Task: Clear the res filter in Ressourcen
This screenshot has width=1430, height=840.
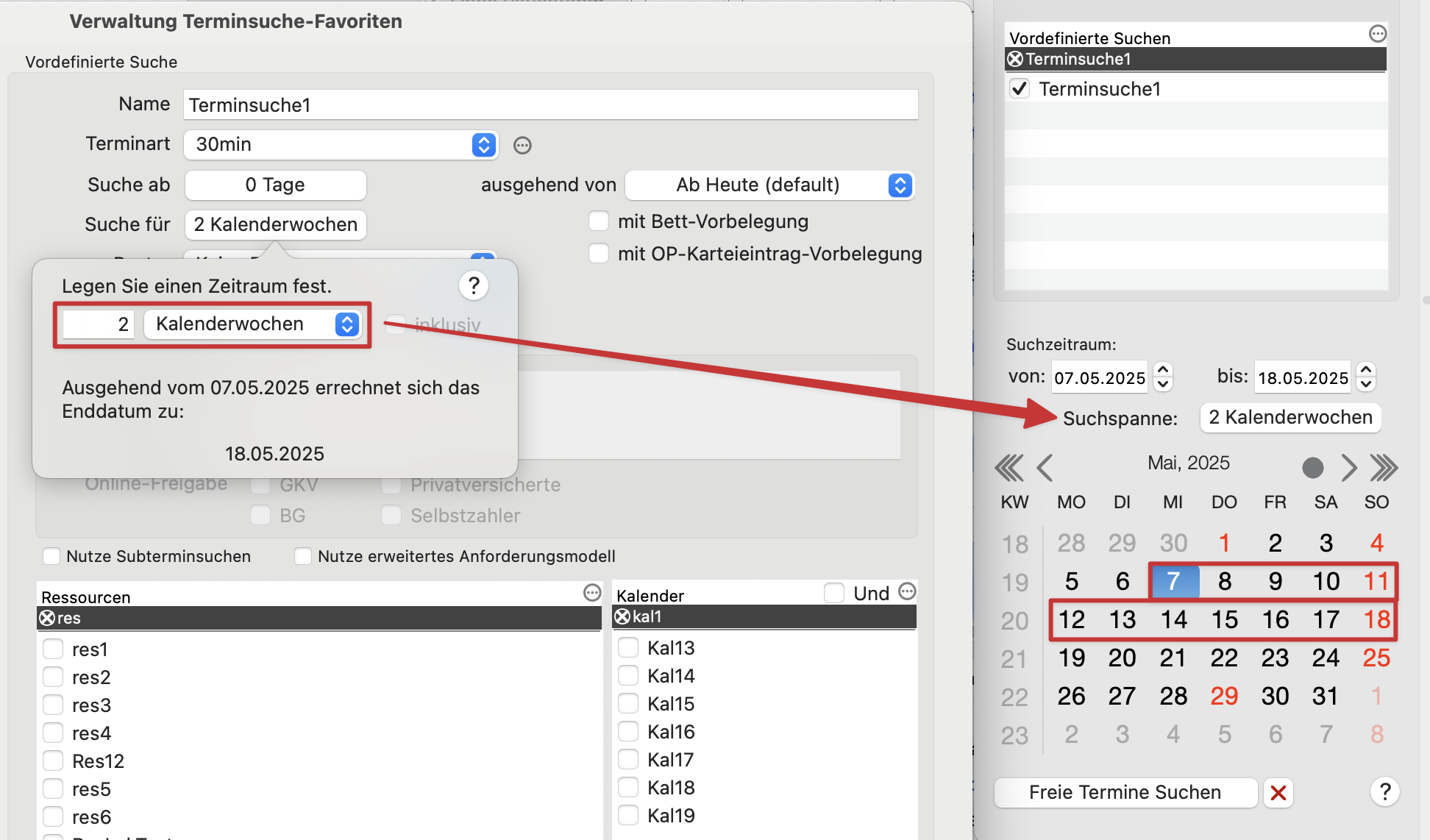Action: [47, 618]
